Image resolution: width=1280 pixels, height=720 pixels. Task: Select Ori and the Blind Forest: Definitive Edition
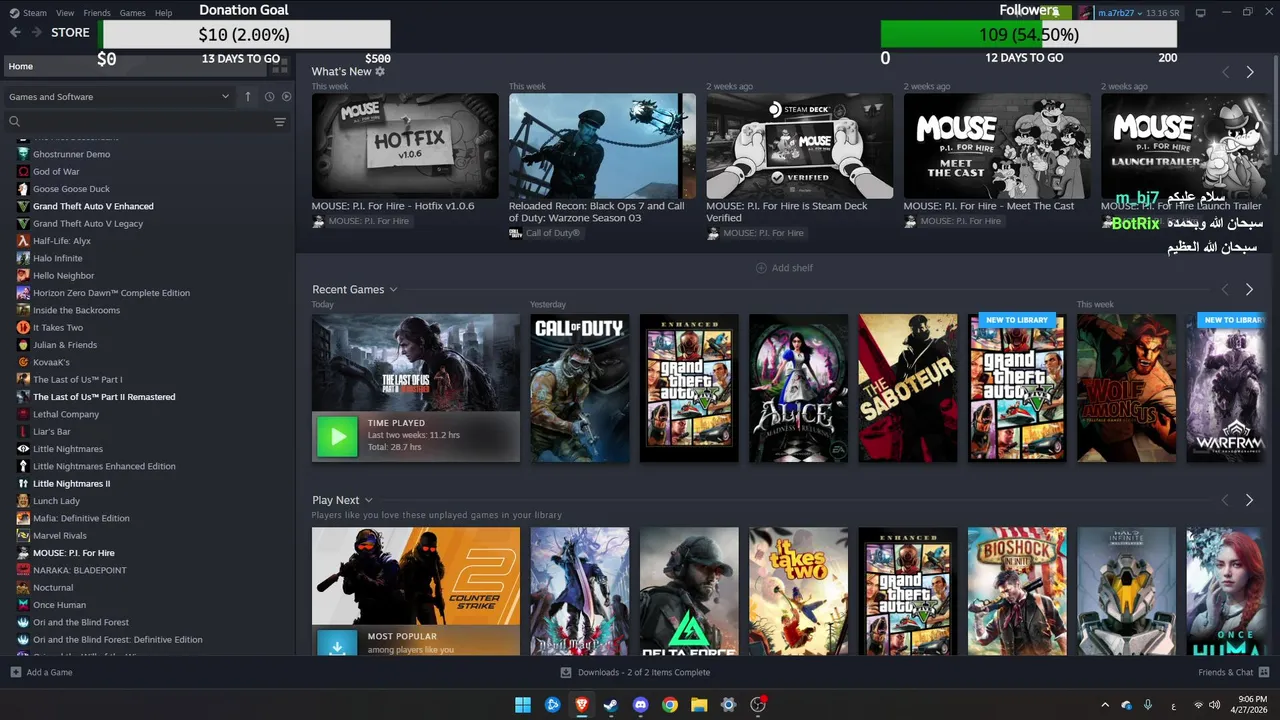118,639
